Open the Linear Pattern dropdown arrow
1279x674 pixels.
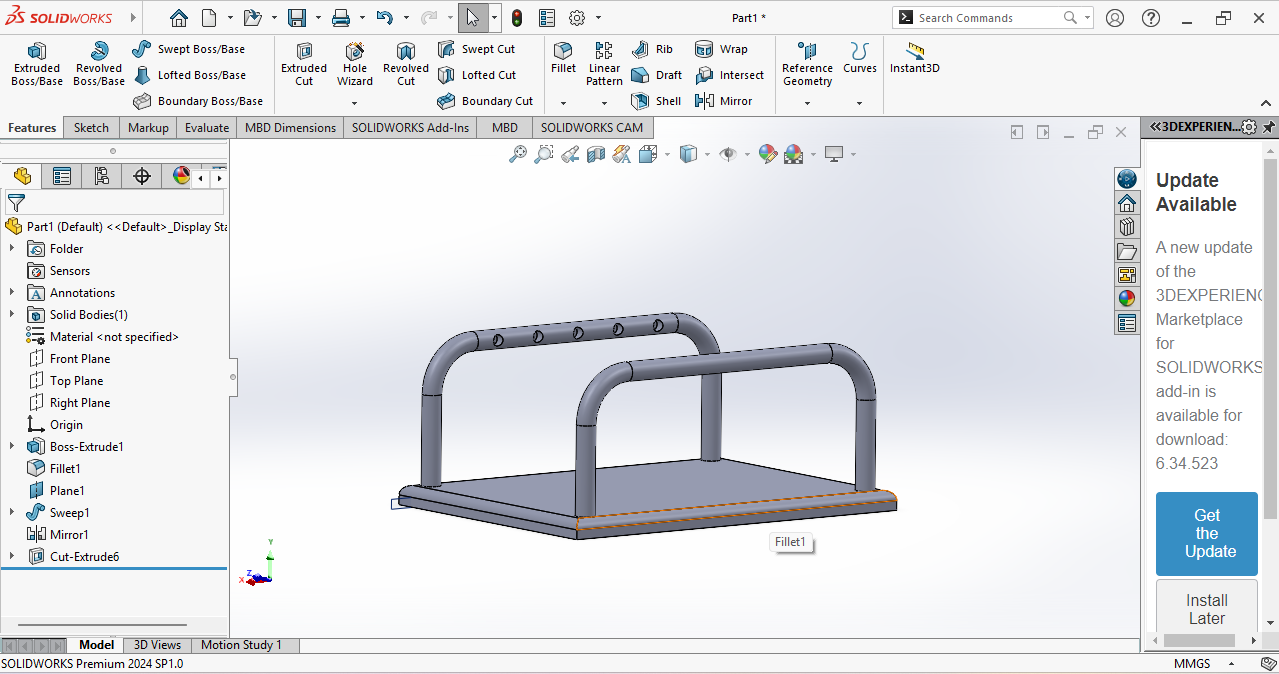tap(604, 103)
